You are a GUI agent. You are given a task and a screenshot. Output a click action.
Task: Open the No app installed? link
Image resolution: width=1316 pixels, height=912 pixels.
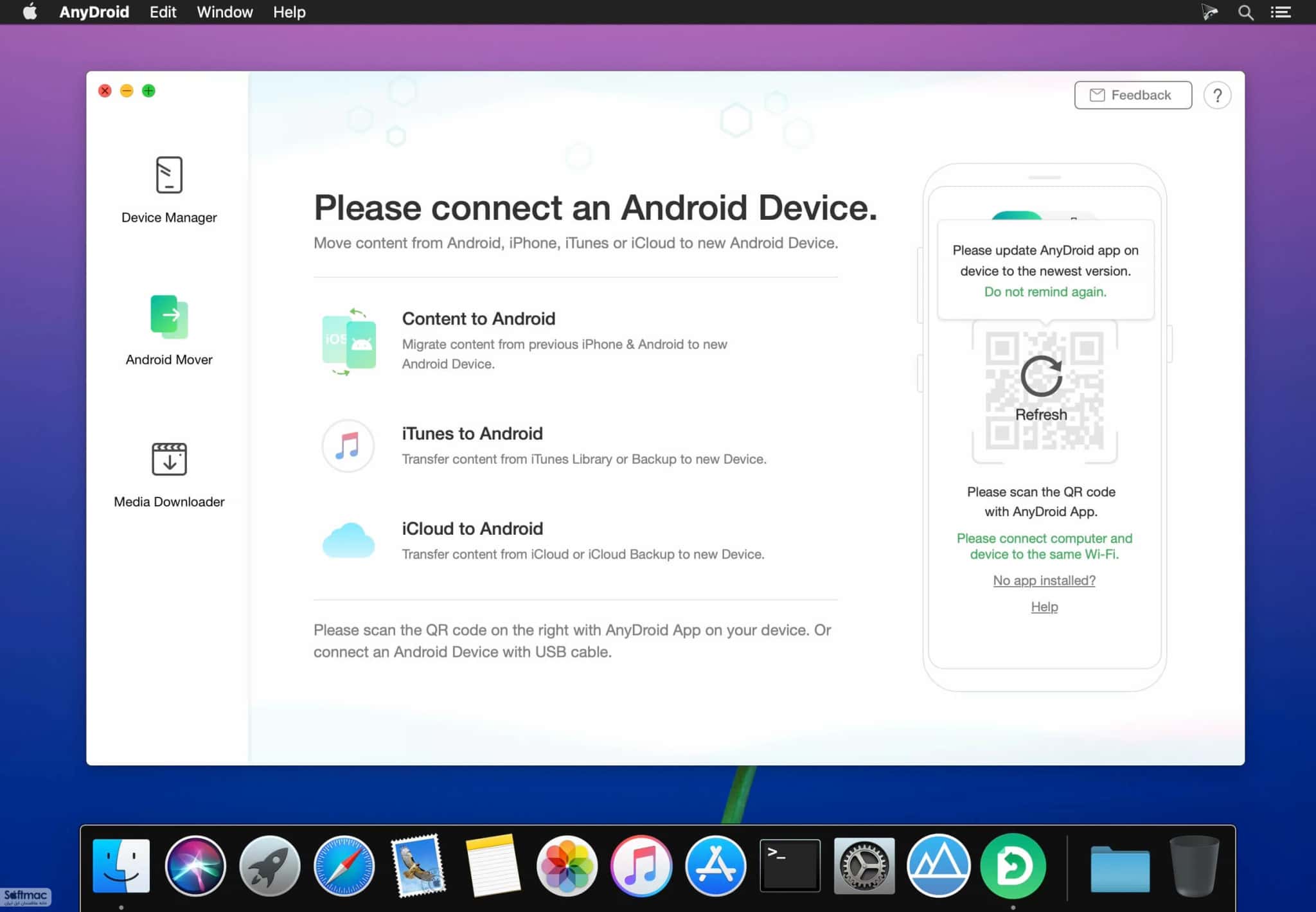click(1044, 580)
